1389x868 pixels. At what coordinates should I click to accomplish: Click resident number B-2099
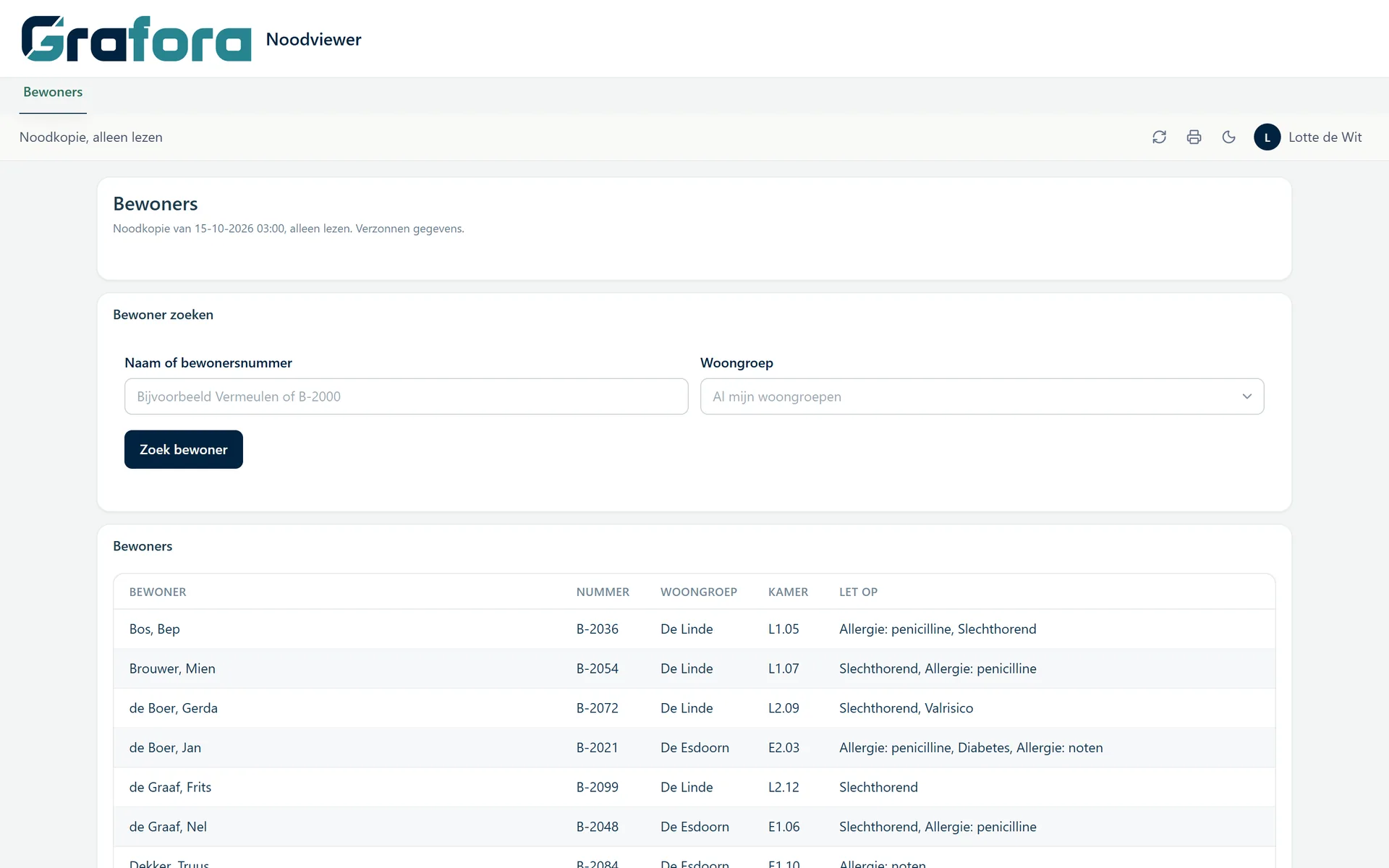pos(598,787)
